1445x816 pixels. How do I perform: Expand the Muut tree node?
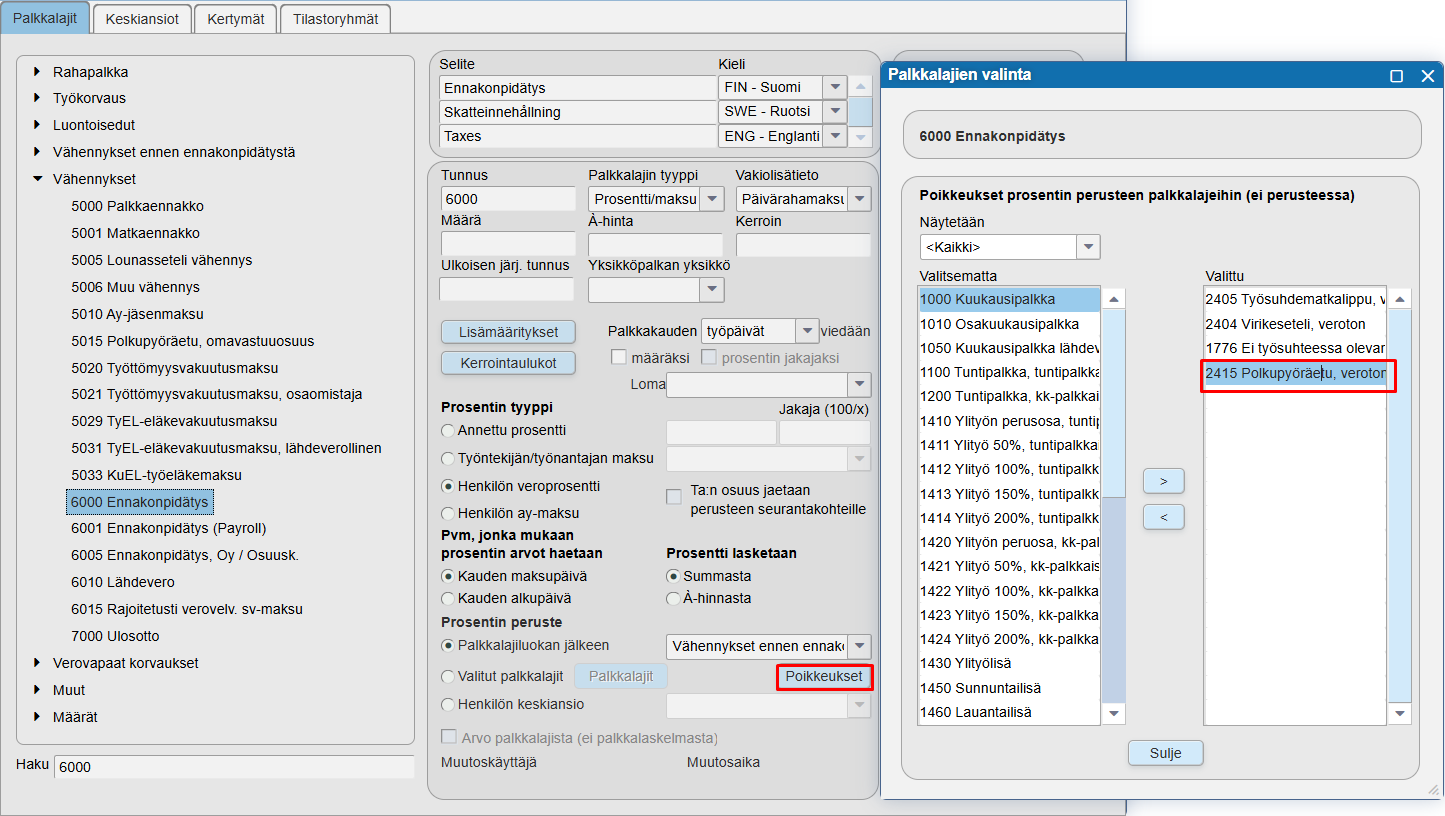[x=38, y=690]
